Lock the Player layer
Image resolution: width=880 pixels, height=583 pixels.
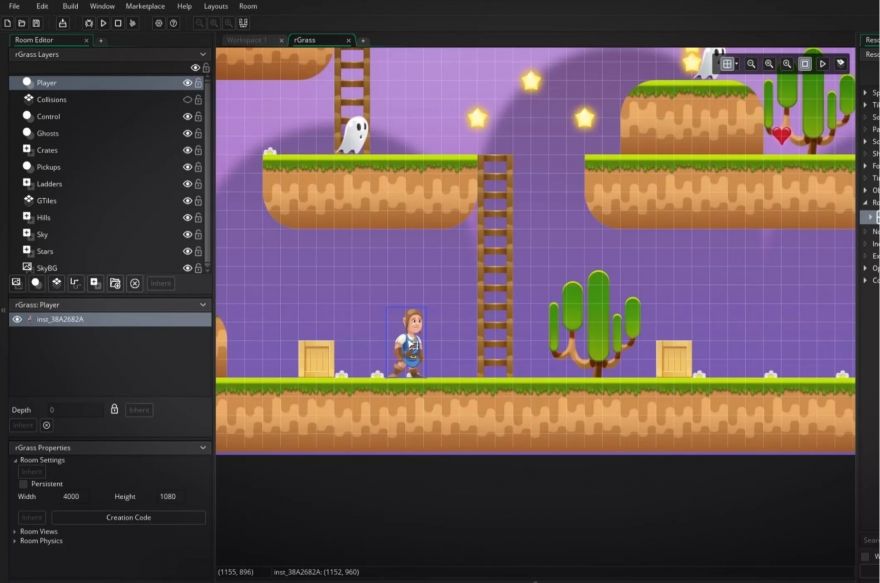198,83
